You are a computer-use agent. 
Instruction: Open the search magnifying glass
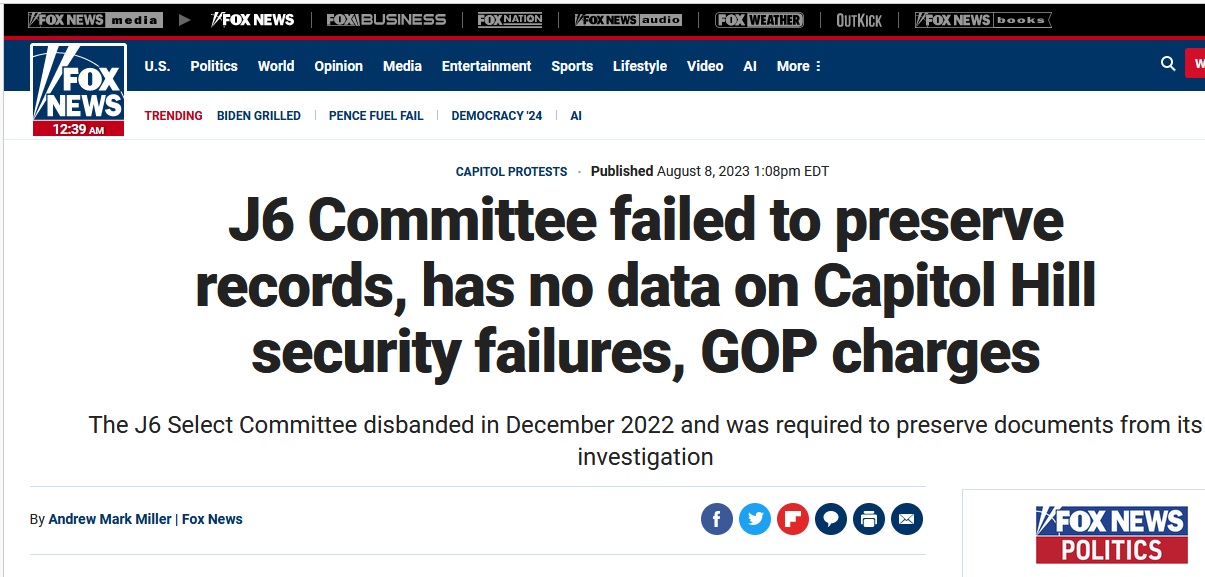(x=1168, y=64)
